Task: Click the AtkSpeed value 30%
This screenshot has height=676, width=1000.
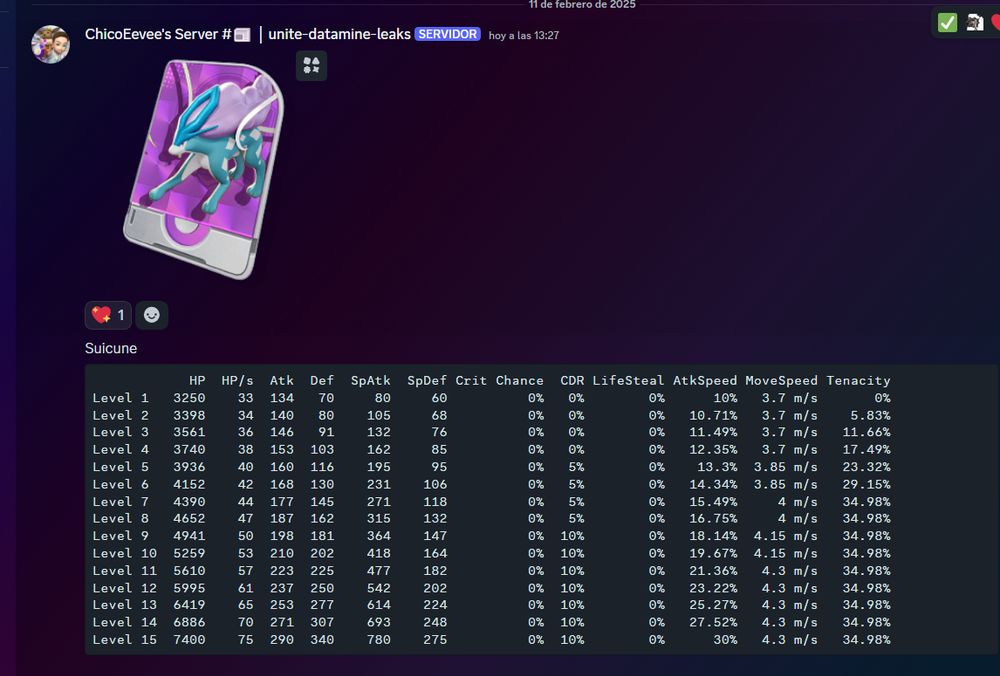Action: (x=725, y=640)
